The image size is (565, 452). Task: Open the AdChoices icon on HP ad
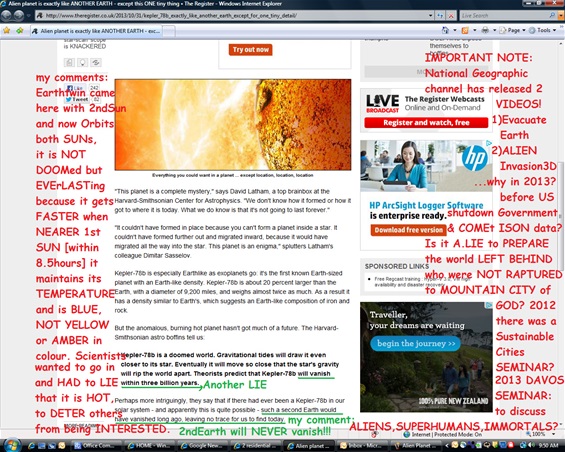pos(489,143)
